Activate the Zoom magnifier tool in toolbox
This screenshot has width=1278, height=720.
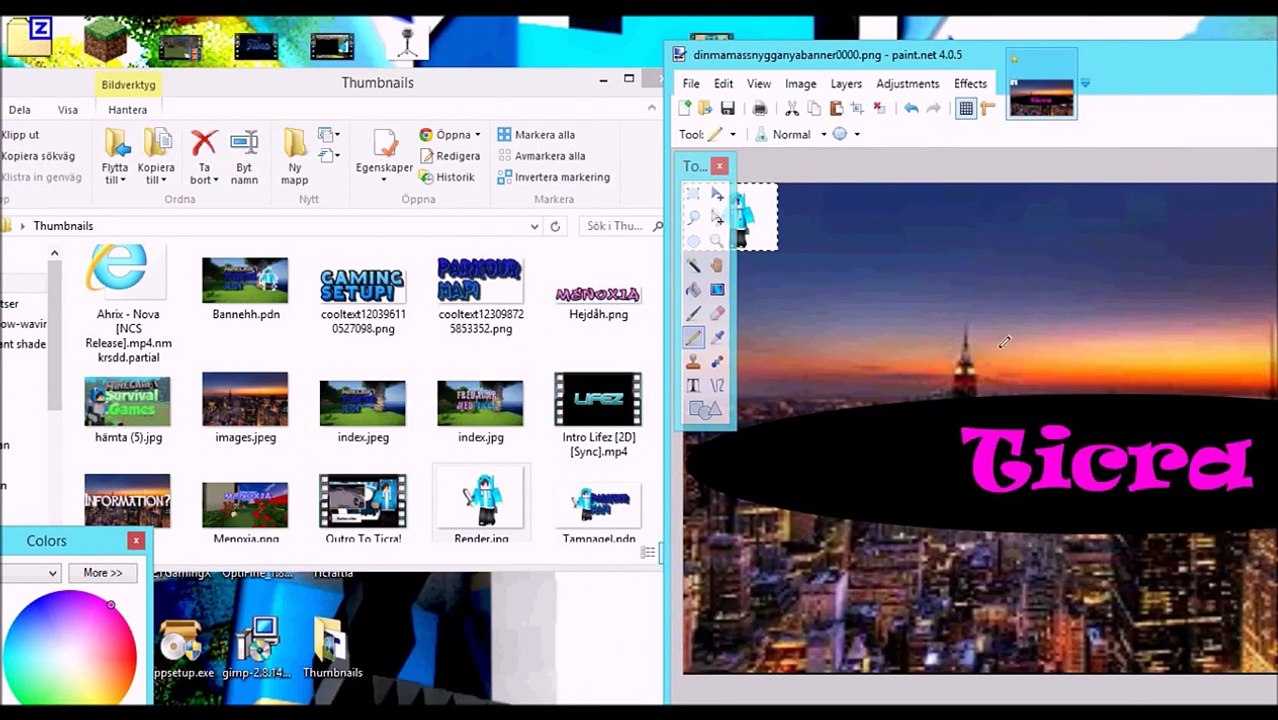tap(717, 241)
